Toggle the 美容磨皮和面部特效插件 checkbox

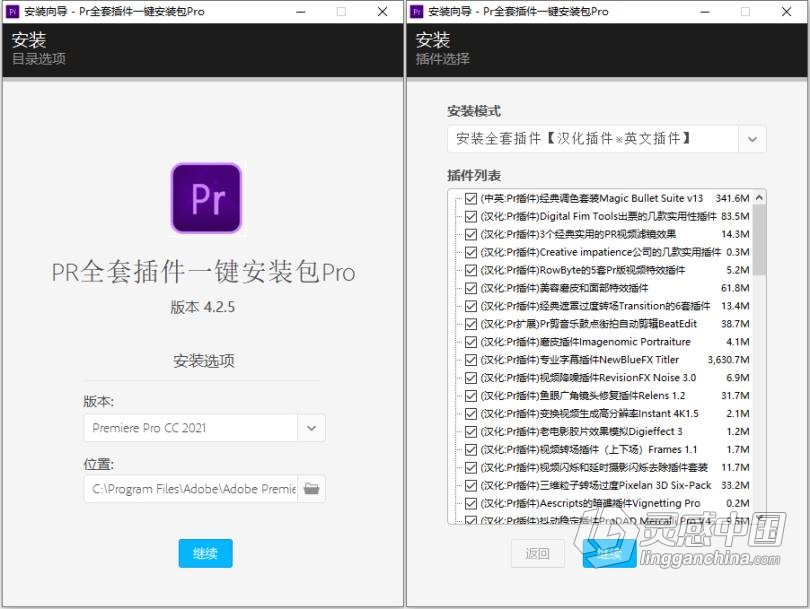471,288
